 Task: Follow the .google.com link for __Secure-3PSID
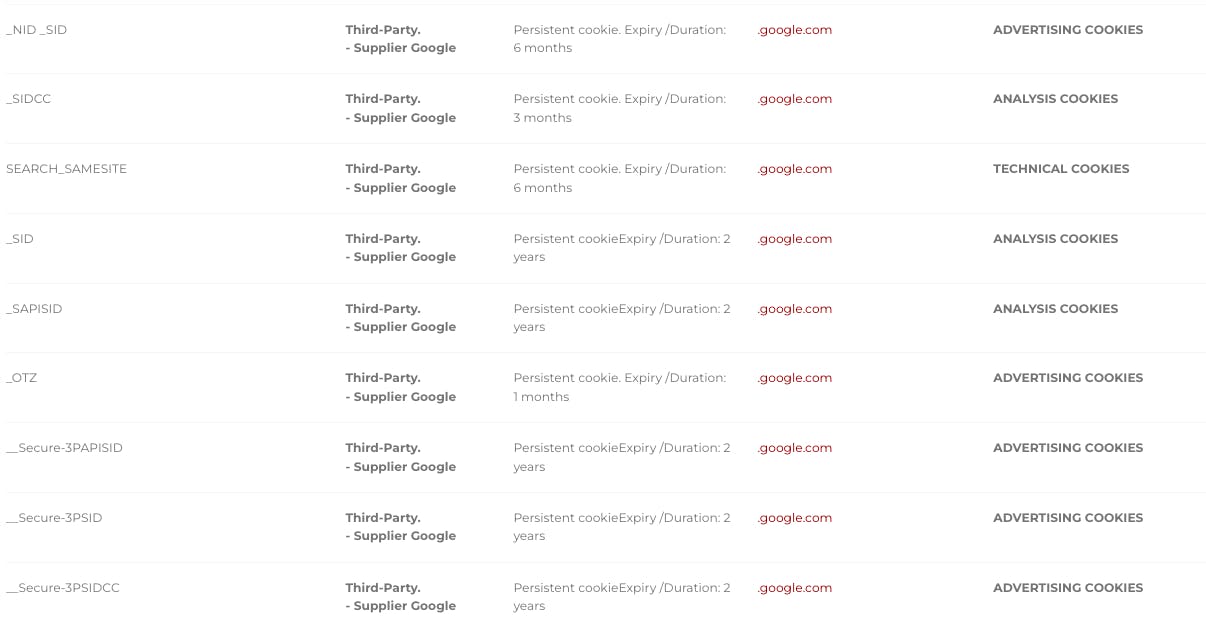coord(795,518)
